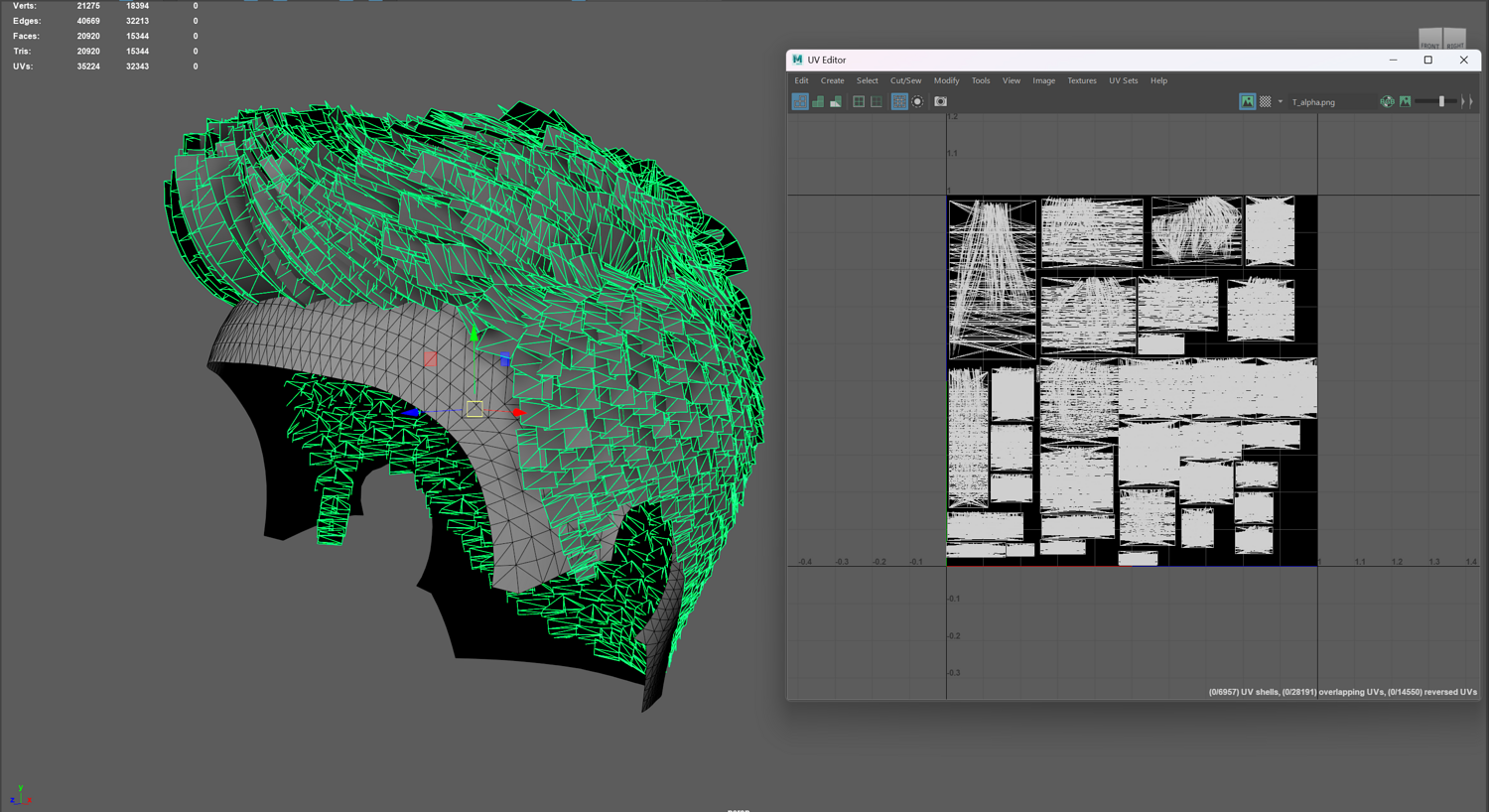Toggle the checkerboard pattern icon
Screen dimensions: 1489x812
coord(1265,101)
